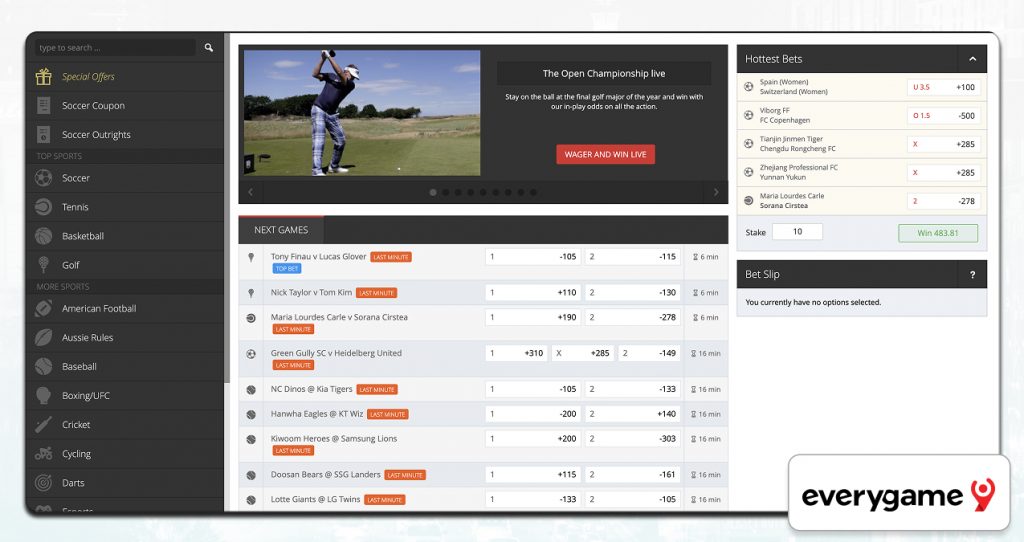Select the Soccer ball icon in Top Sports
This screenshot has width=1024, height=542.
[44, 178]
